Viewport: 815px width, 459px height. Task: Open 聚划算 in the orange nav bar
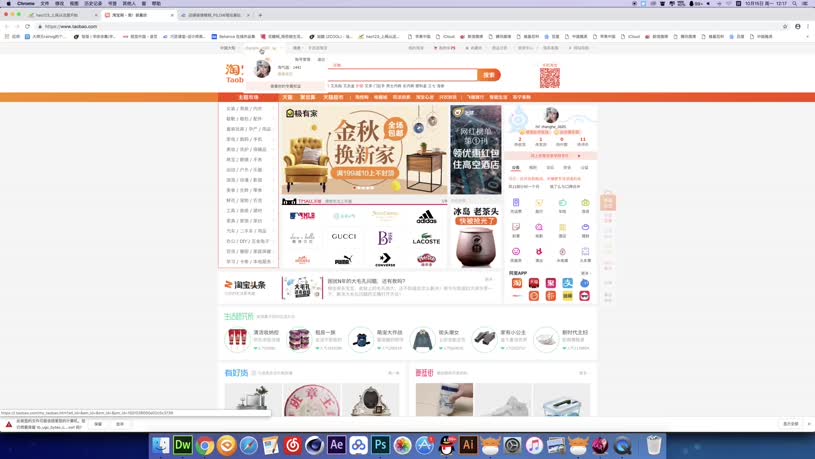pos(308,97)
